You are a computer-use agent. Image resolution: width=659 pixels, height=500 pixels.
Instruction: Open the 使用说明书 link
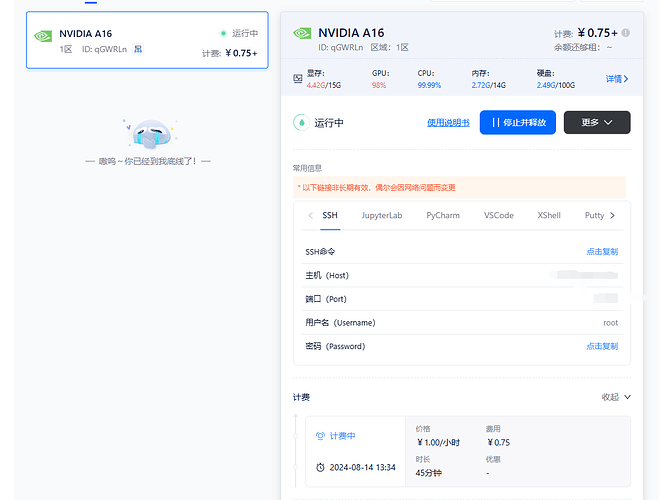tap(448, 122)
